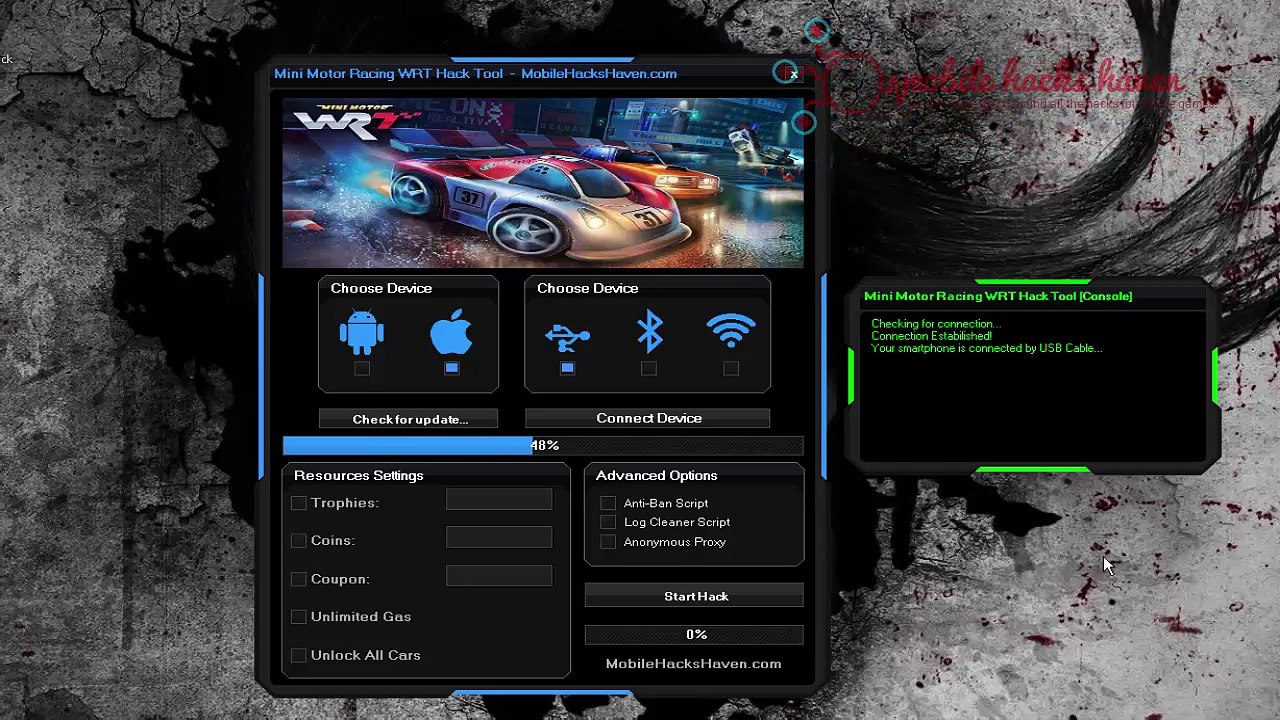The height and width of the screenshot is (720, 1280).
Task: Enable the Trophies checkbox
Action: (299, 503)
